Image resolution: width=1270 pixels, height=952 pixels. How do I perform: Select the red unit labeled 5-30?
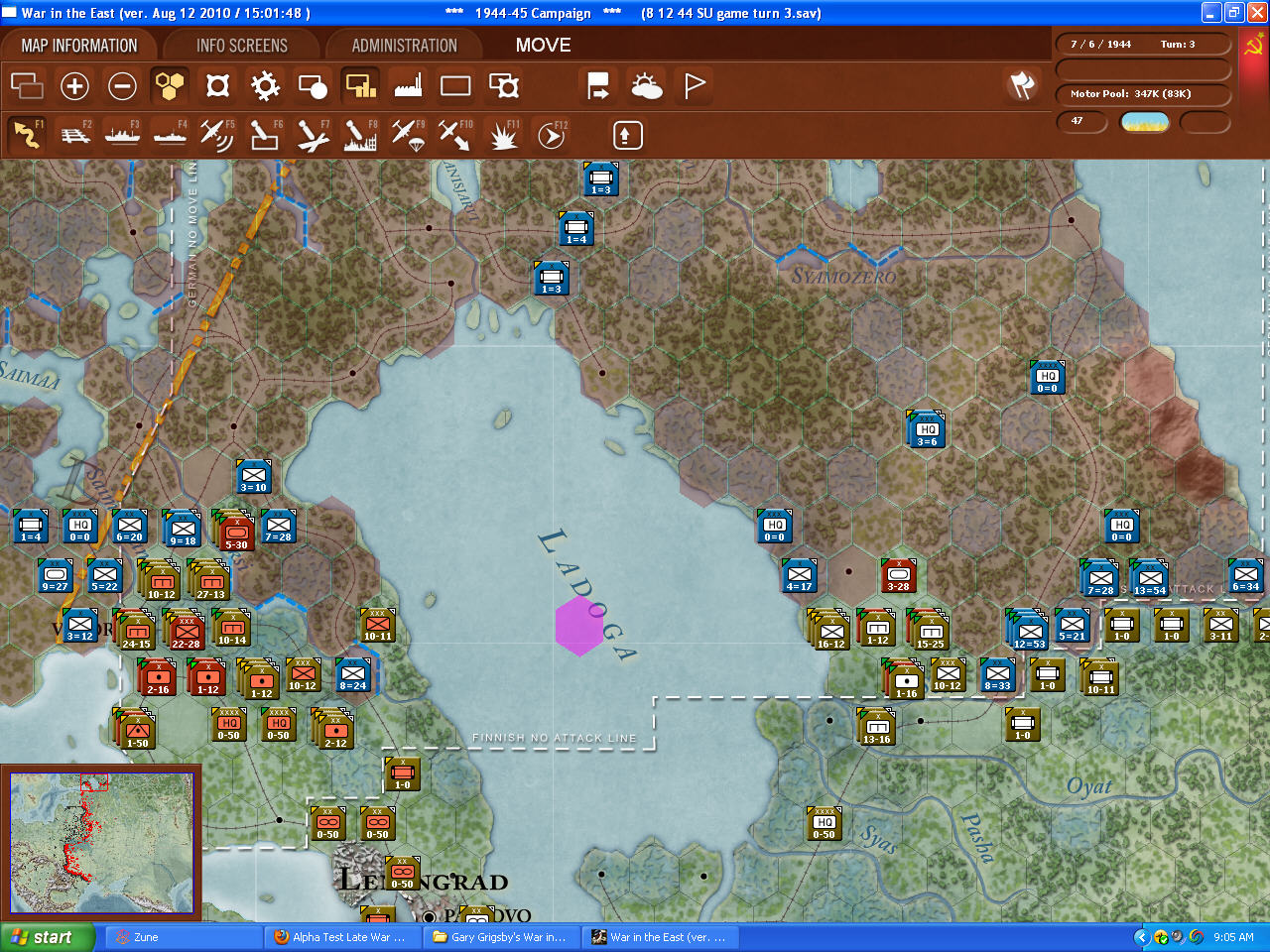pos(236,533)
